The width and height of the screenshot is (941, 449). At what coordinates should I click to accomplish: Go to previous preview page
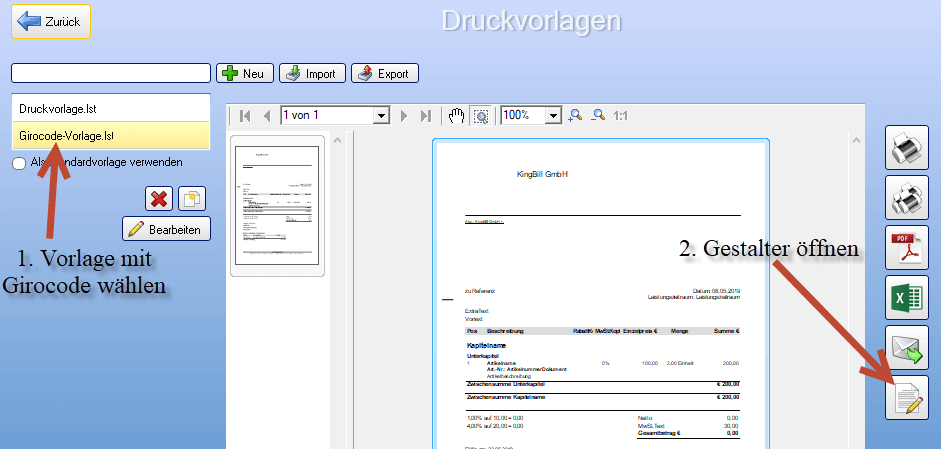click(267, 116)
